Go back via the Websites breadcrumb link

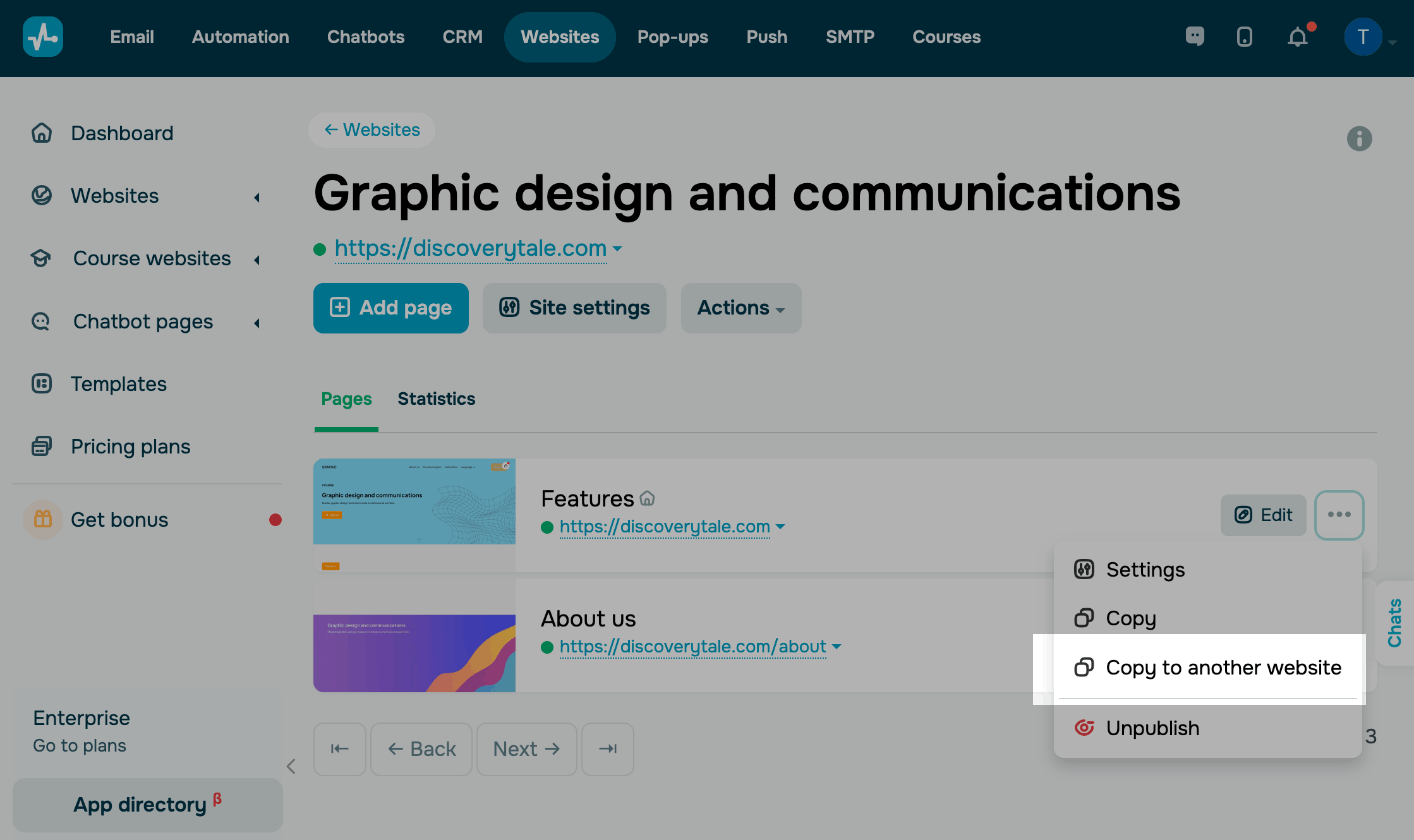[372, 130]
